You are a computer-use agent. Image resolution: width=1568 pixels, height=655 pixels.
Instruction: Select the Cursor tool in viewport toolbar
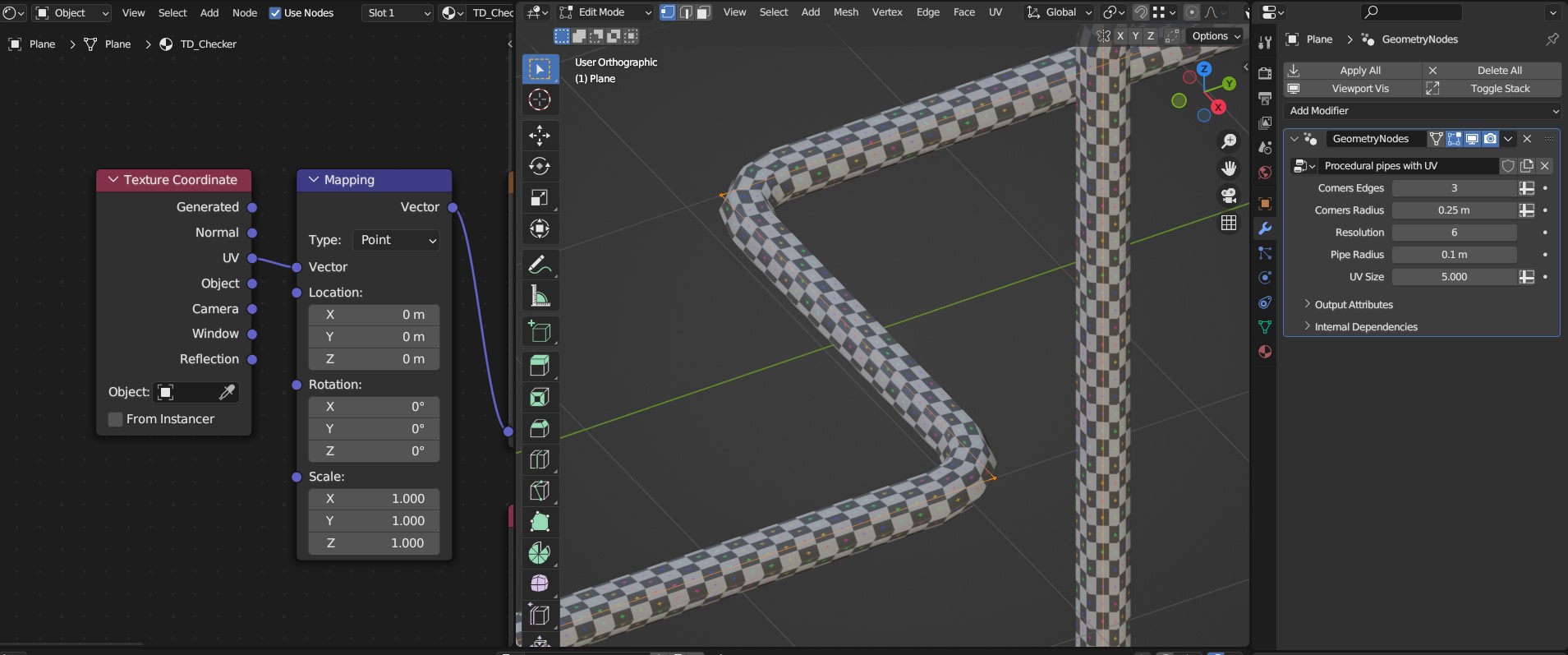pos(540,100)
